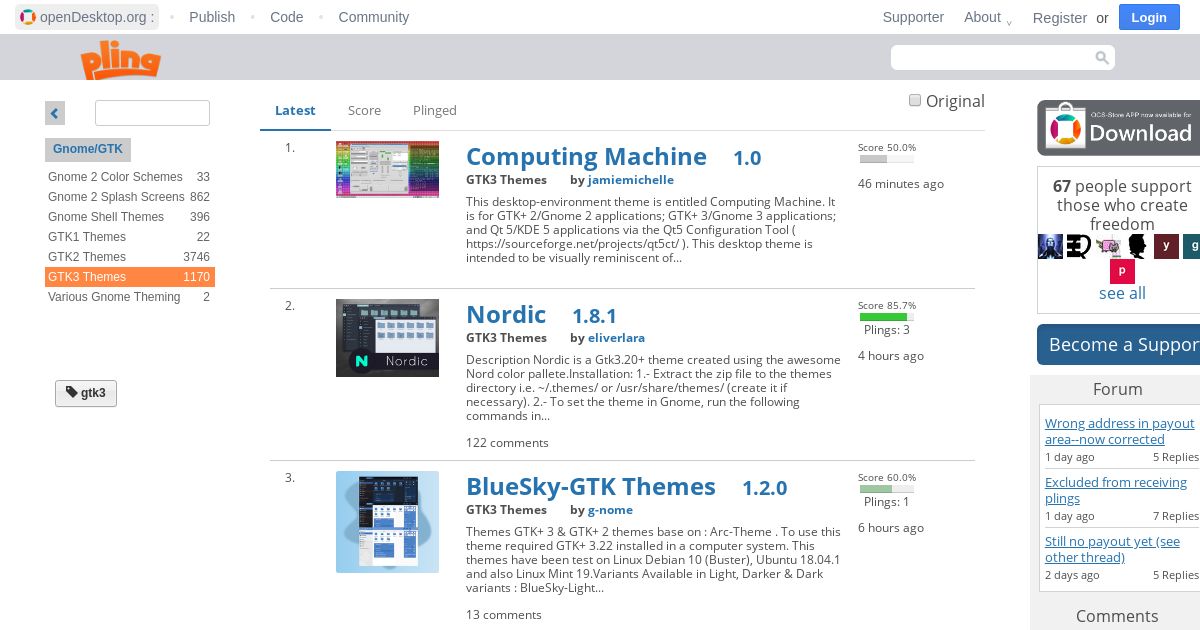Toggle the Original checkbox
The image size is (1200, 630).
pyautogui.click(x=915, y=100)
